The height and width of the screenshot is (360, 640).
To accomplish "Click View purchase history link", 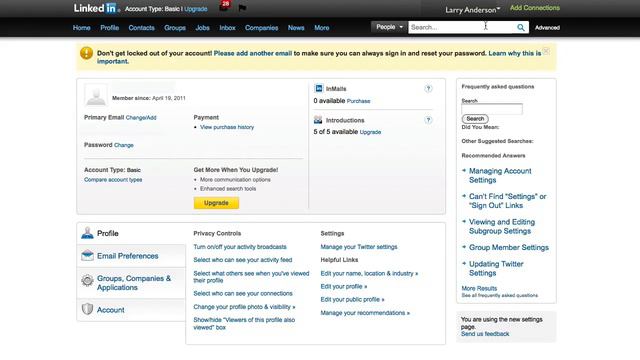I will click(x=227, y=127).
